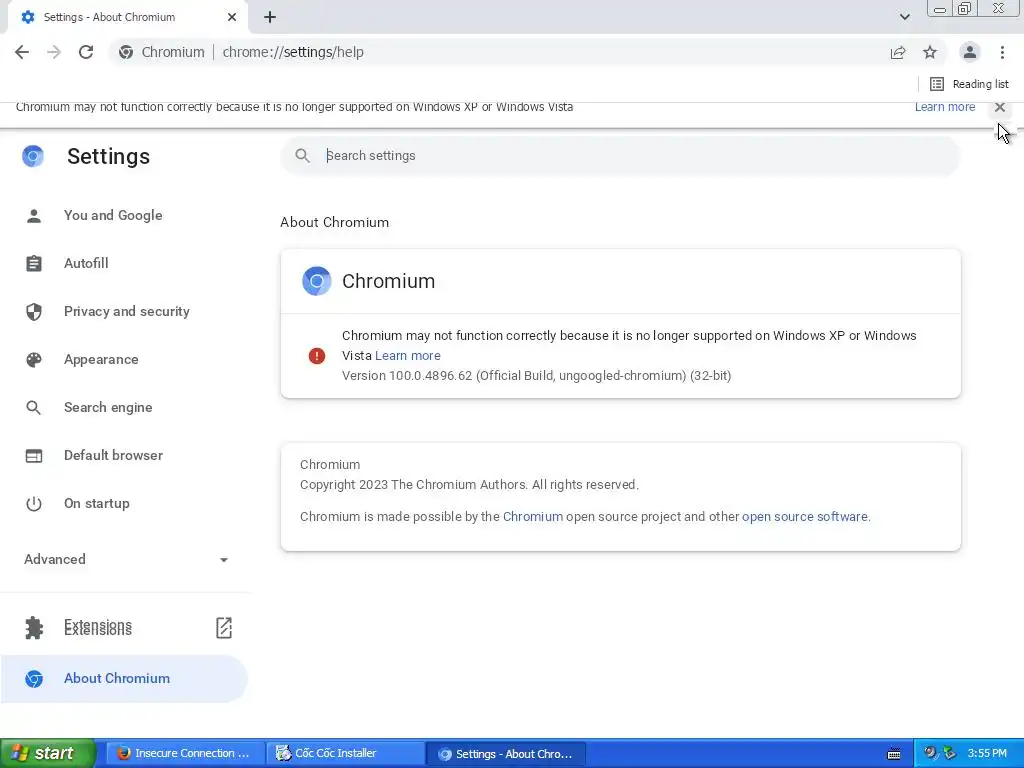Click the search magnifier icon in settings
This screenshot has height=768, width=1024.
point(302,155)
